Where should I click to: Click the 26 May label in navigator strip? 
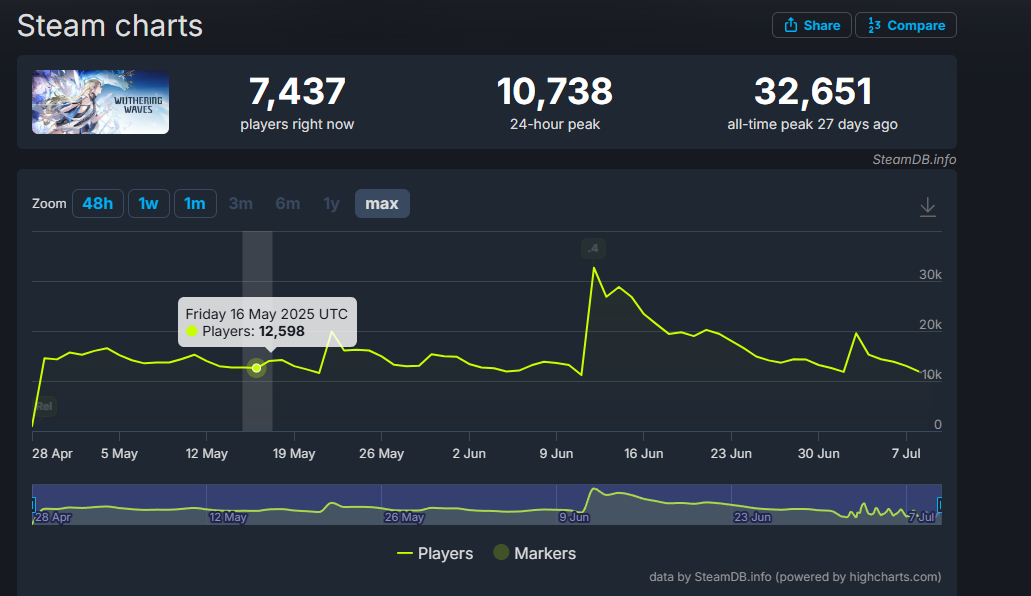404,517
